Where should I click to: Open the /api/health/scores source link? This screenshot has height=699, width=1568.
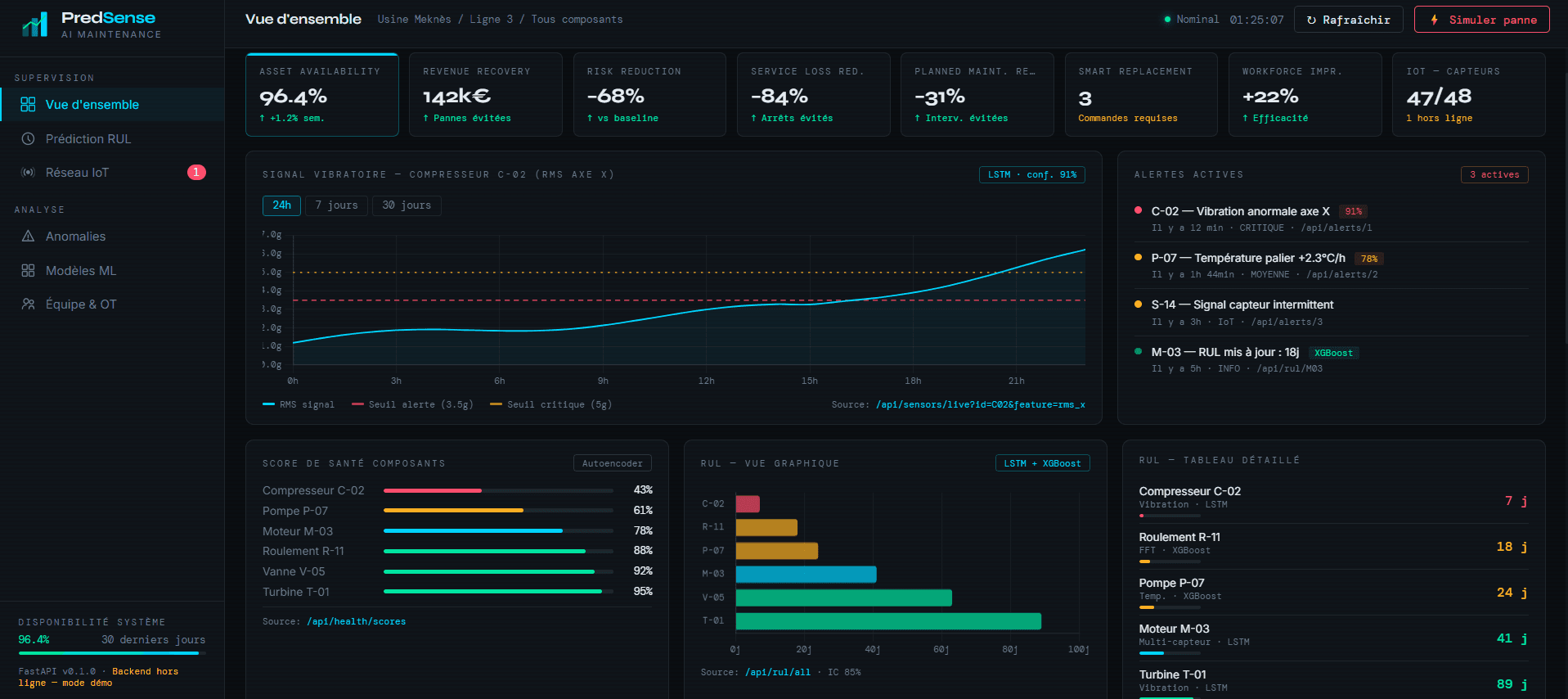(x=356, y=621)
